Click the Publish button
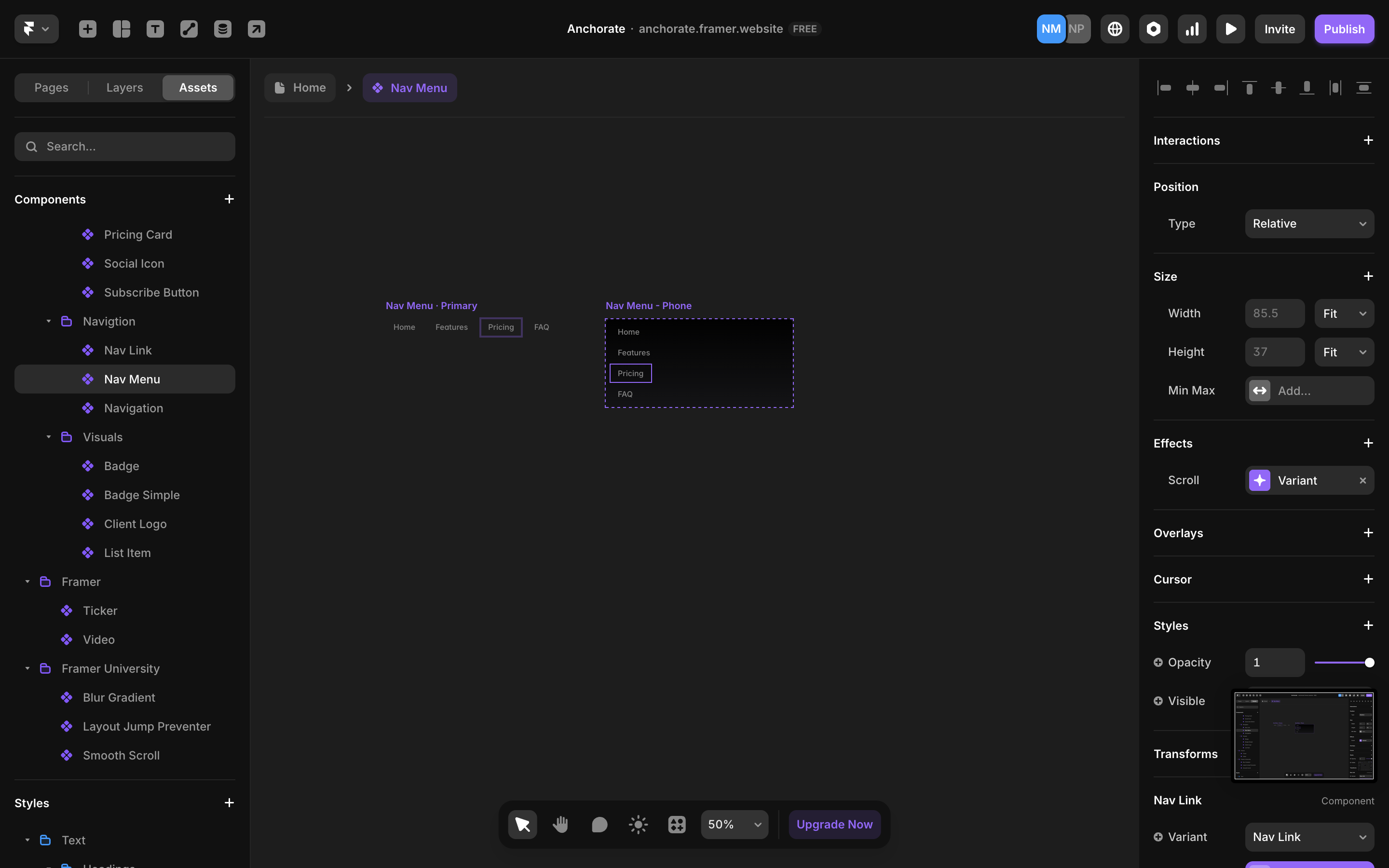The height and width of the screenshot is (868, 1389). click(x=1344, y=29)
